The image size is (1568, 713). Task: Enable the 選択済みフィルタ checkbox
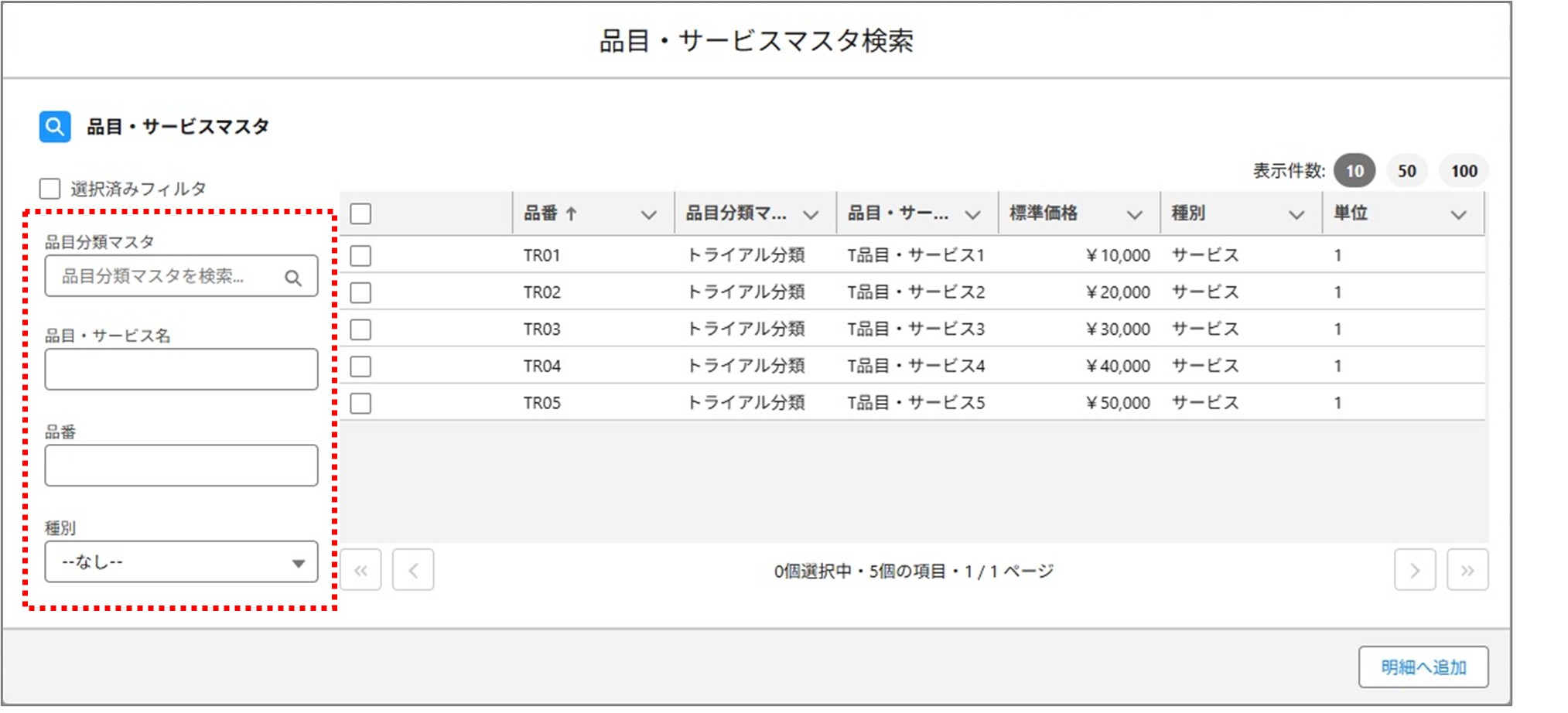[50, 189]
